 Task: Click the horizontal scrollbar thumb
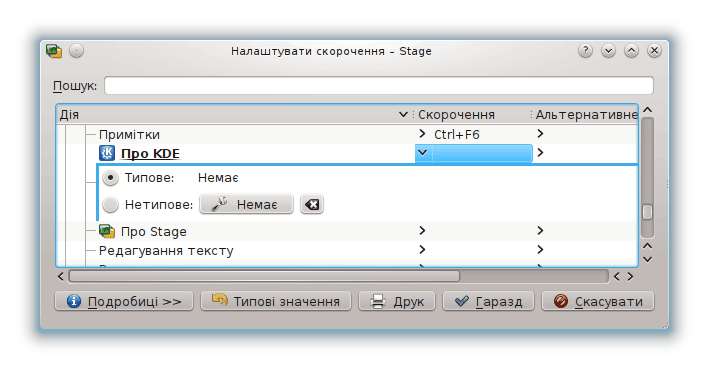point(264,276)
